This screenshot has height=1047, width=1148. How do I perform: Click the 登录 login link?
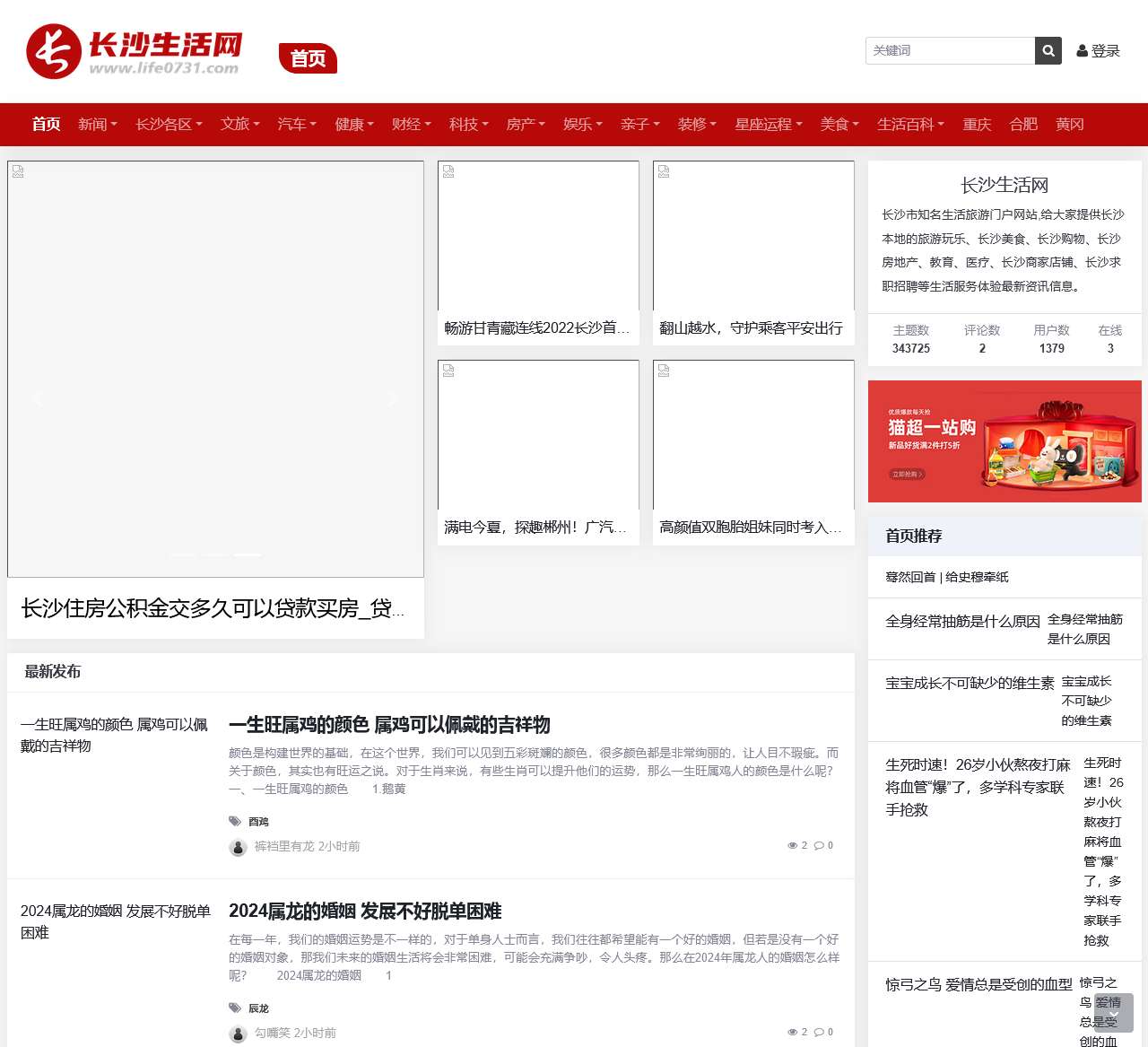(1099, 51)
